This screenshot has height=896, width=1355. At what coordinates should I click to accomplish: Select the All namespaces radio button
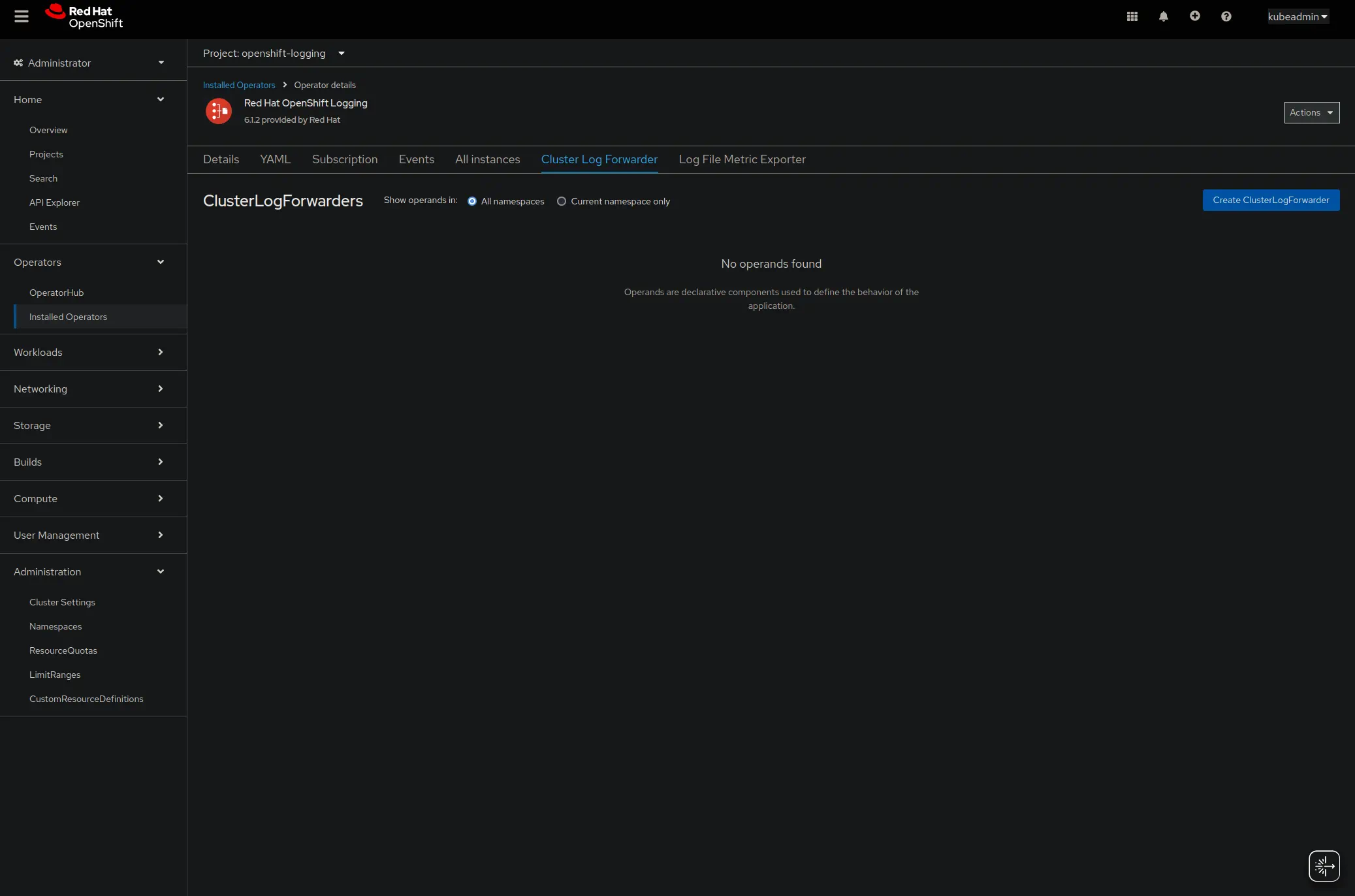[472, 201]
